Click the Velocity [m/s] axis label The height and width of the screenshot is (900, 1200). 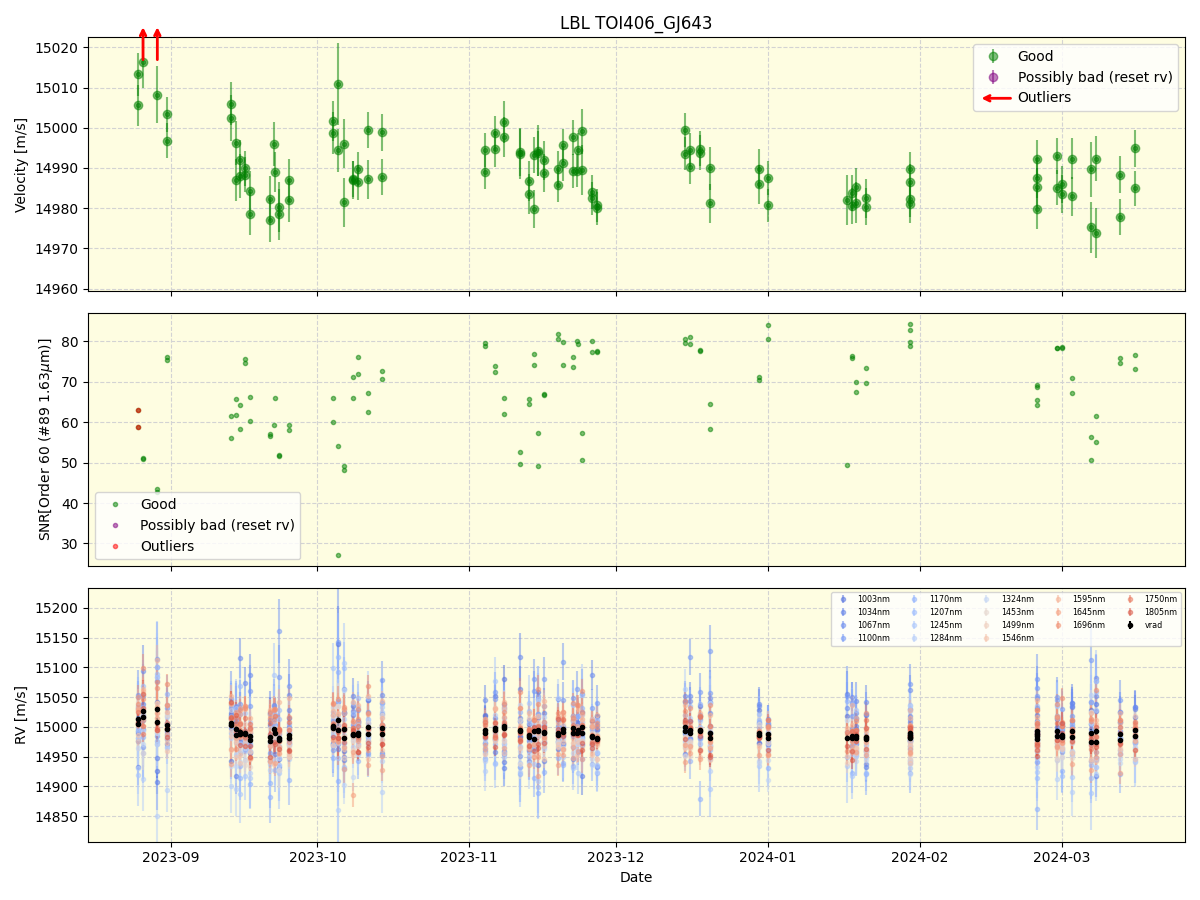coord(21,164)
